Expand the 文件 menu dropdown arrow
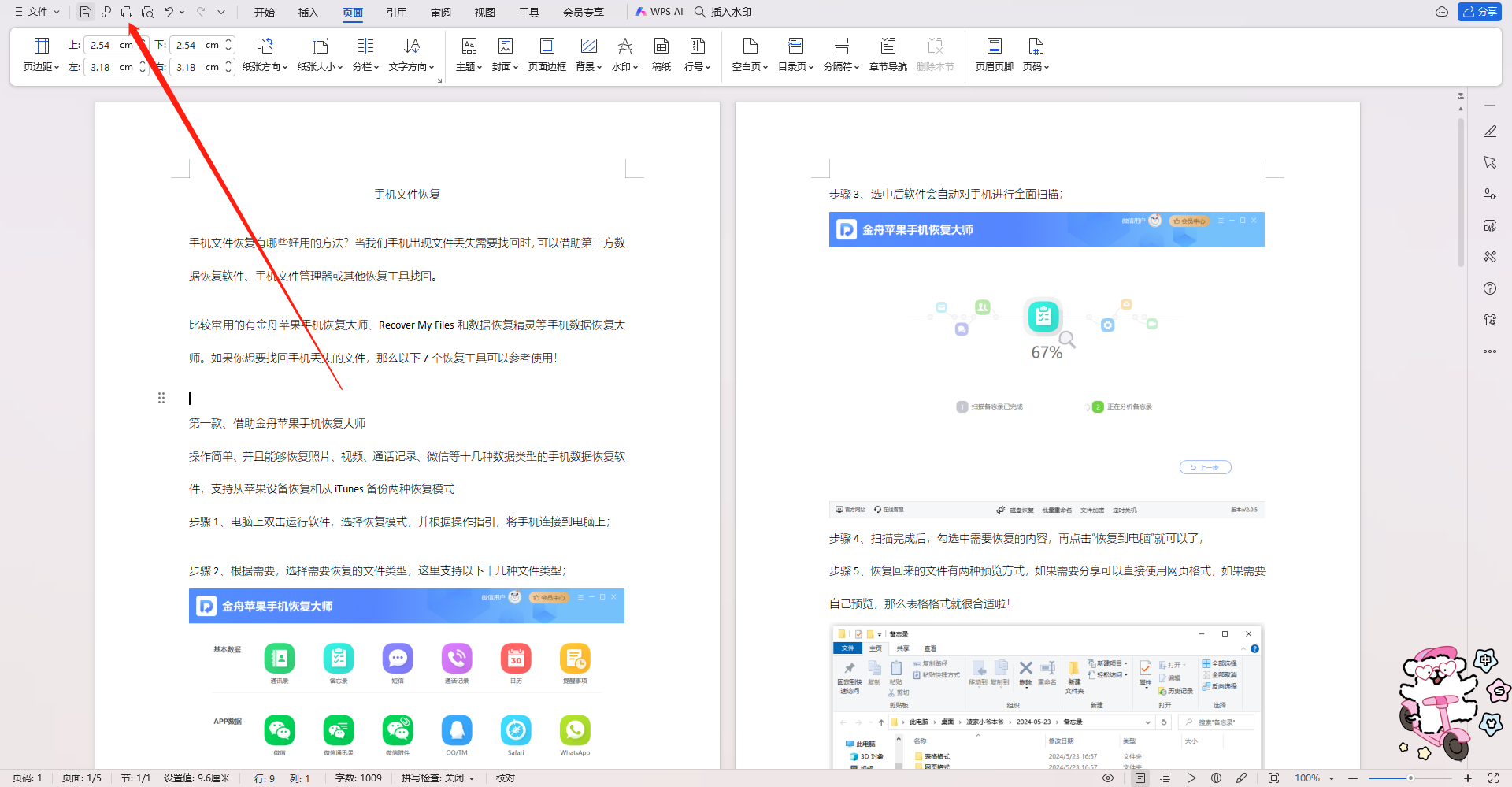The width and height of the screenshot is (1512, 787). (57, 12)
